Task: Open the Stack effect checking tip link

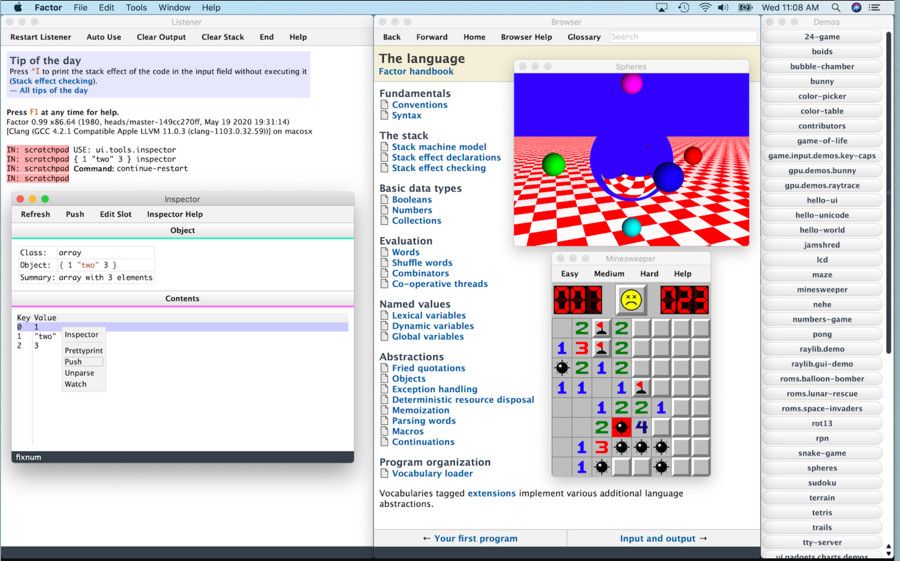Action: click(53, 81)
